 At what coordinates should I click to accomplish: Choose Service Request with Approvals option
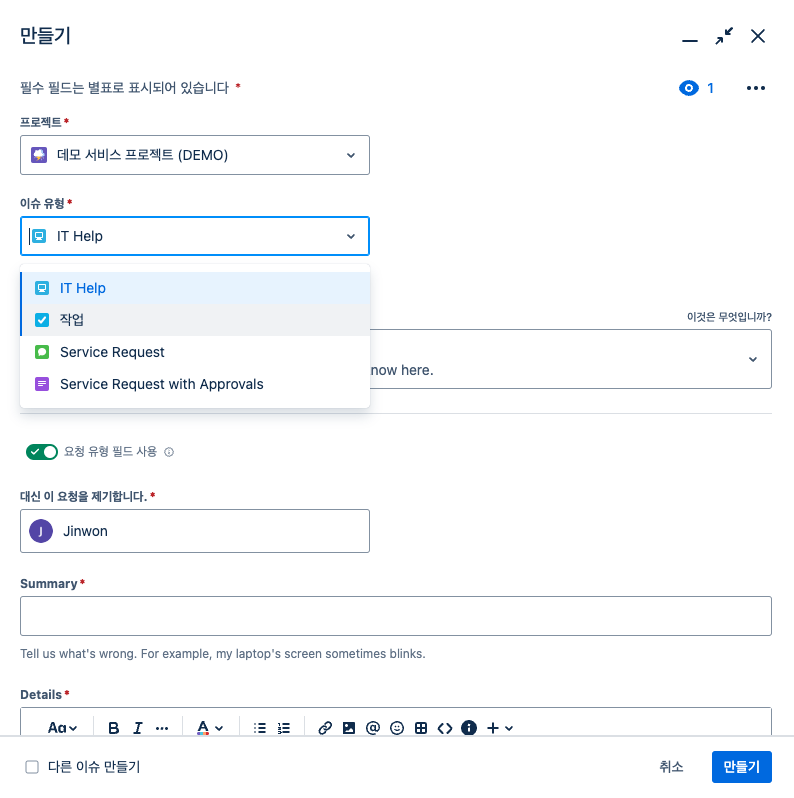161,384
